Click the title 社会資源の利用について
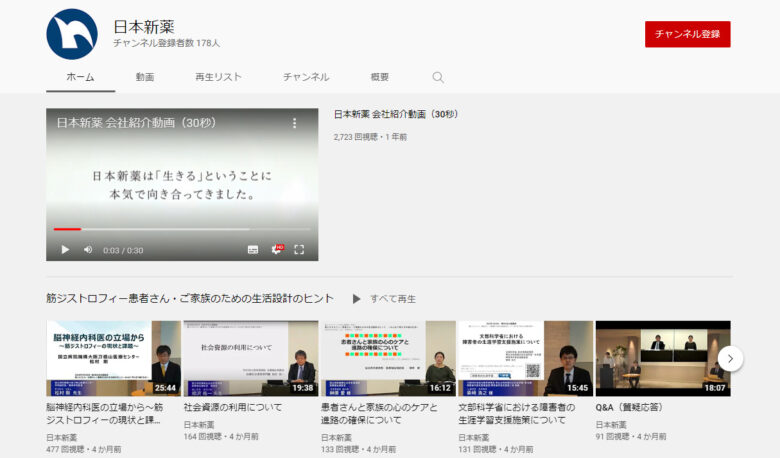780x458 pixels. [233, 407]
